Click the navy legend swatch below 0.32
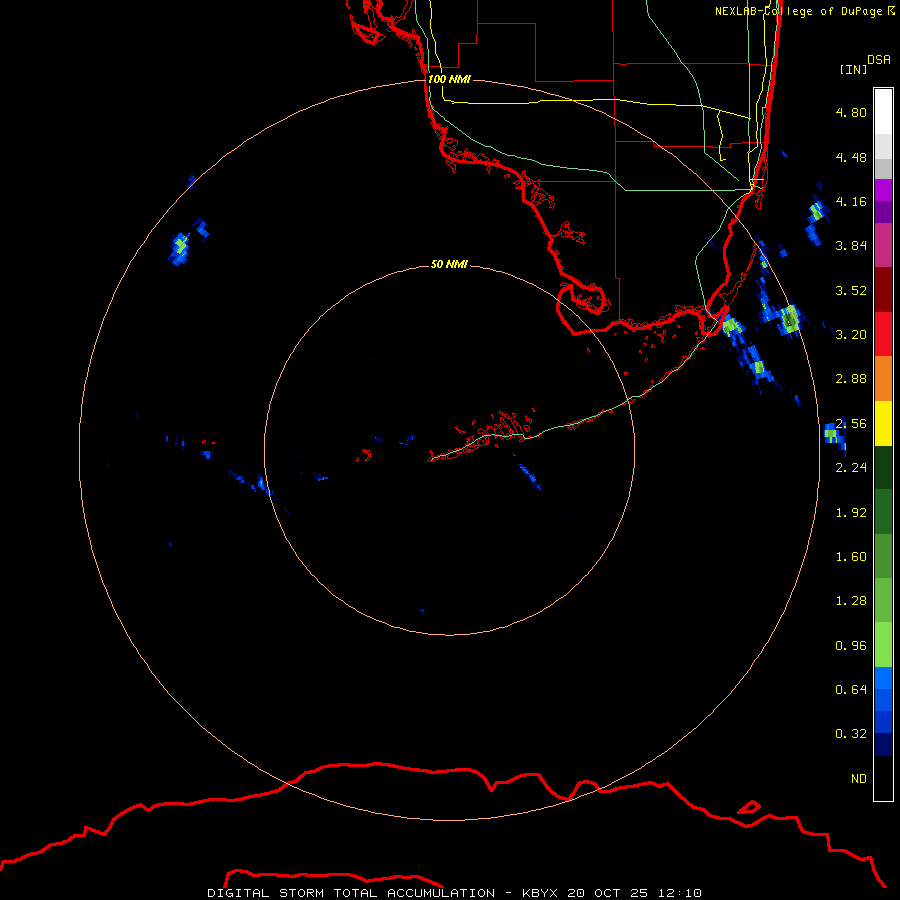Viewport: 900px width, 900px height. coord(883,744)
